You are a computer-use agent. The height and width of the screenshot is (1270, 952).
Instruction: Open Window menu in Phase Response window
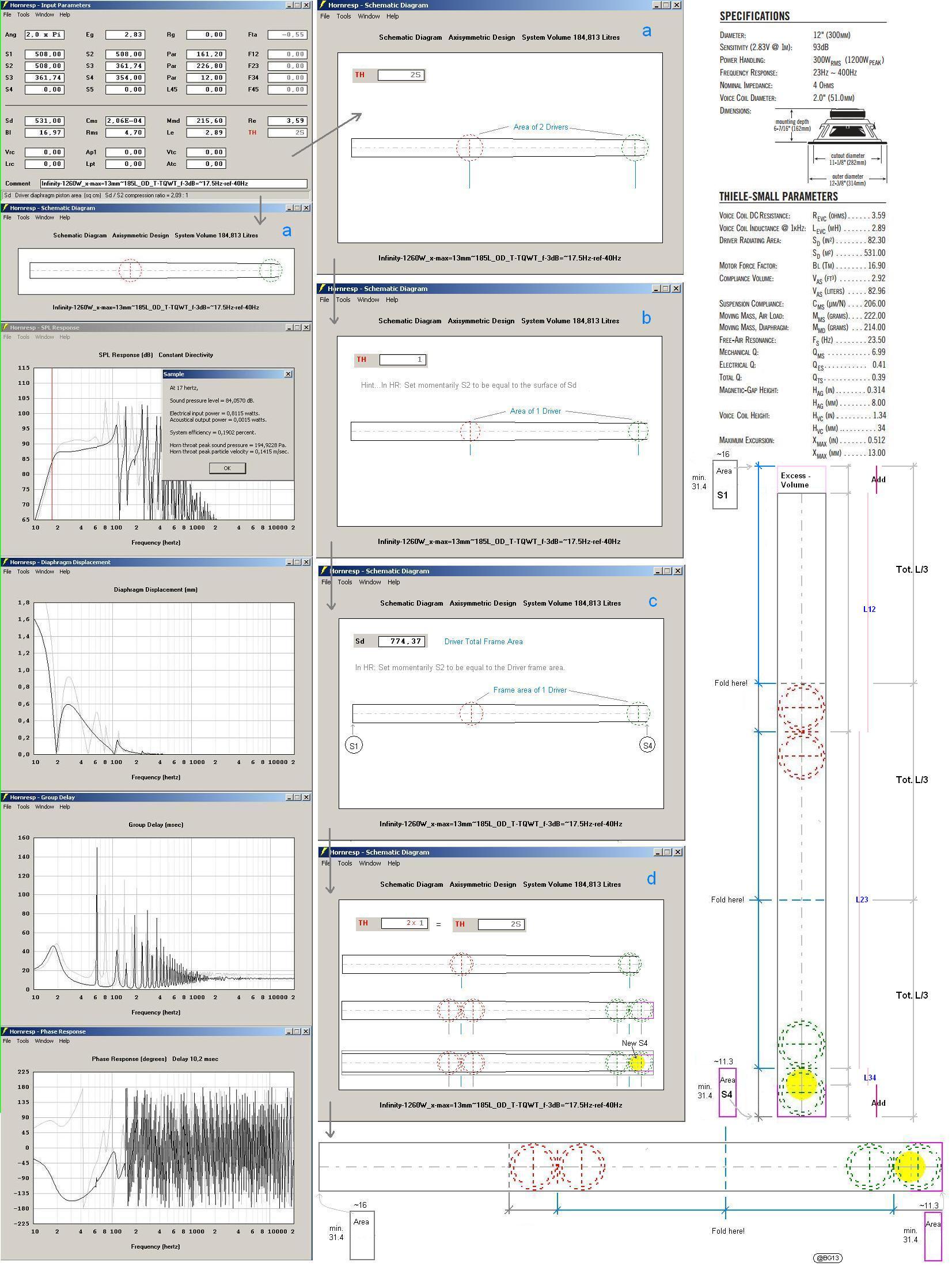click(x=44, y=1041)
